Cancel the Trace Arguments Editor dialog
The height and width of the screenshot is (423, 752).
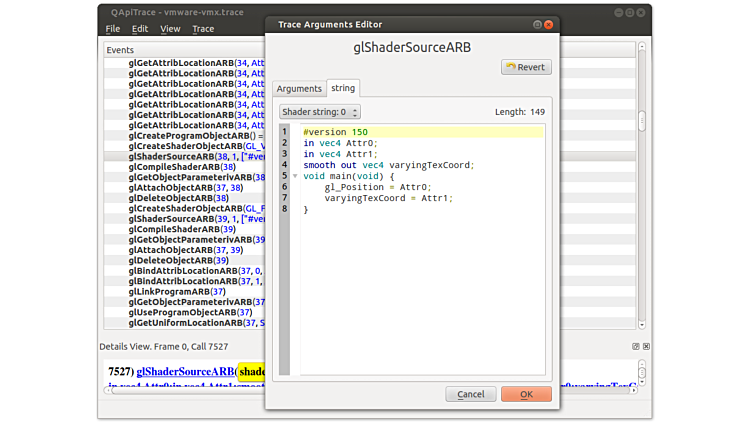coord(470,395)
